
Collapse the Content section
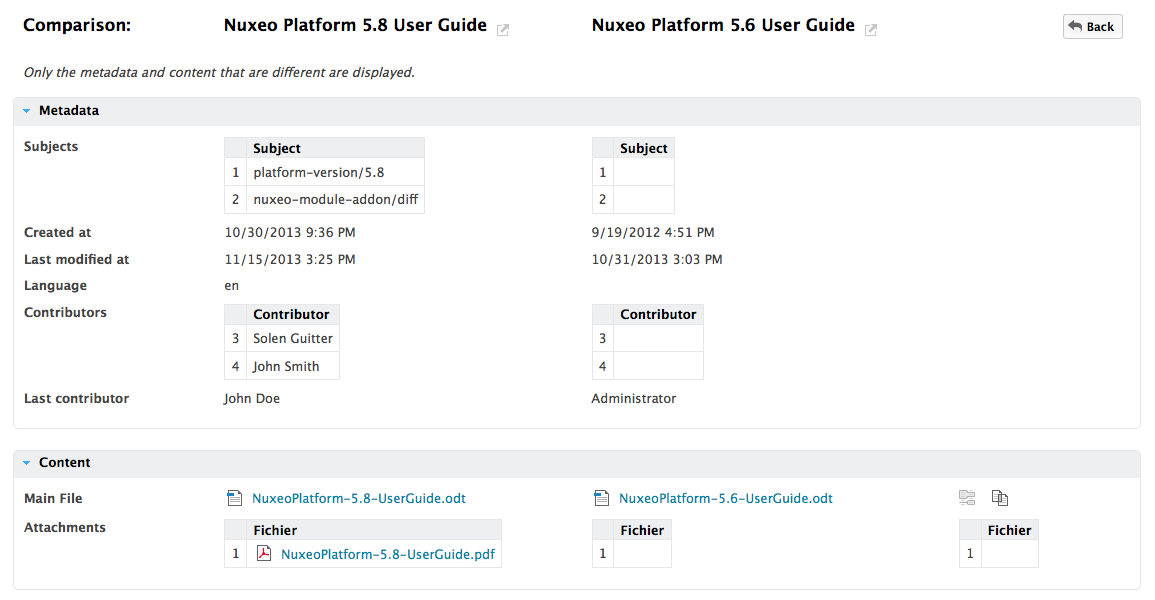[27, 462]
